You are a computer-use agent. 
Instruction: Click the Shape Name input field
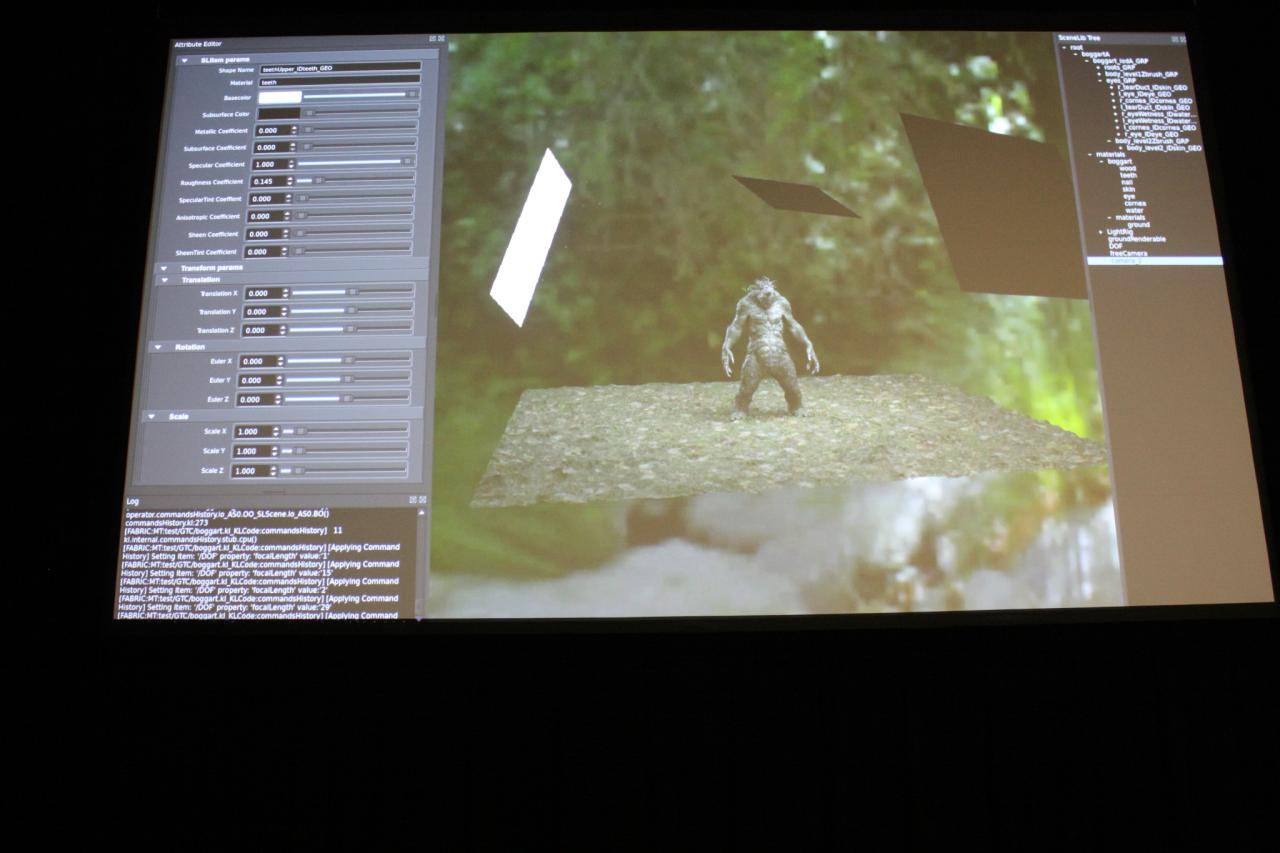tap(340, 68)
